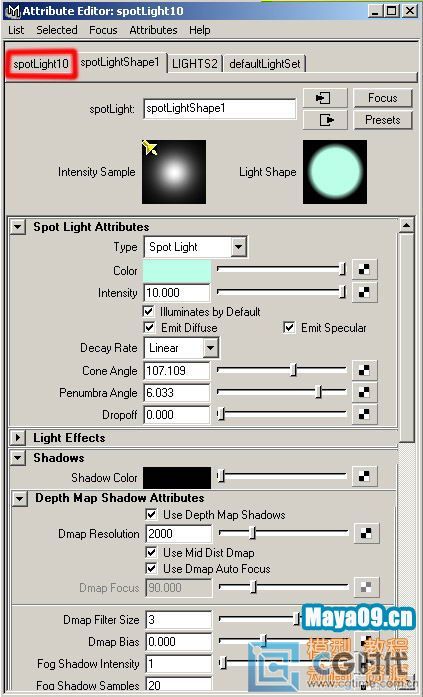Image resolution: width=423 pixels, height=697 pixels.
Task: Click the Dmap Resolution value field
Action: (x=179, y=533)
